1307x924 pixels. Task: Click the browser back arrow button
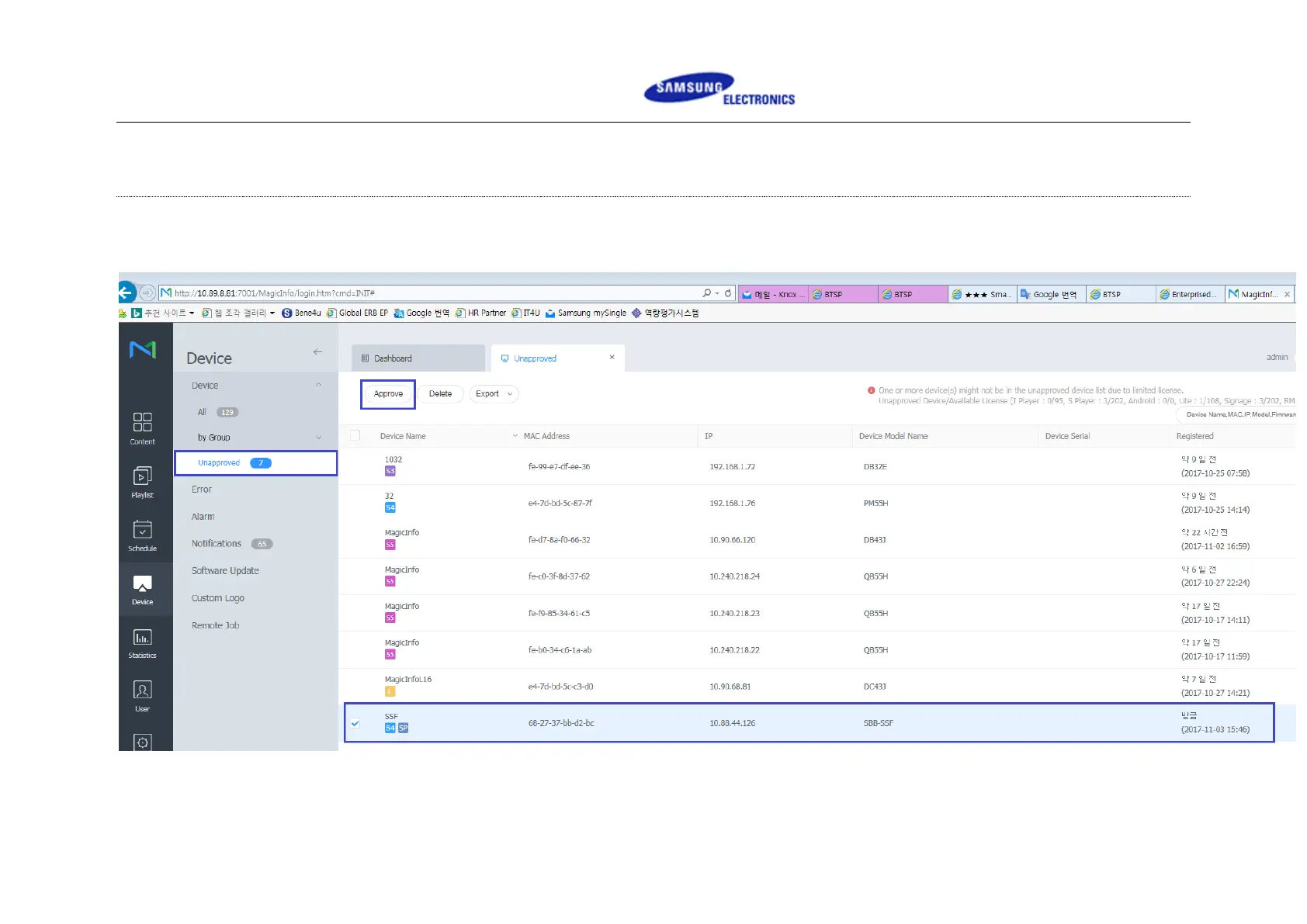pyautogui.click(x=127, y=292)
